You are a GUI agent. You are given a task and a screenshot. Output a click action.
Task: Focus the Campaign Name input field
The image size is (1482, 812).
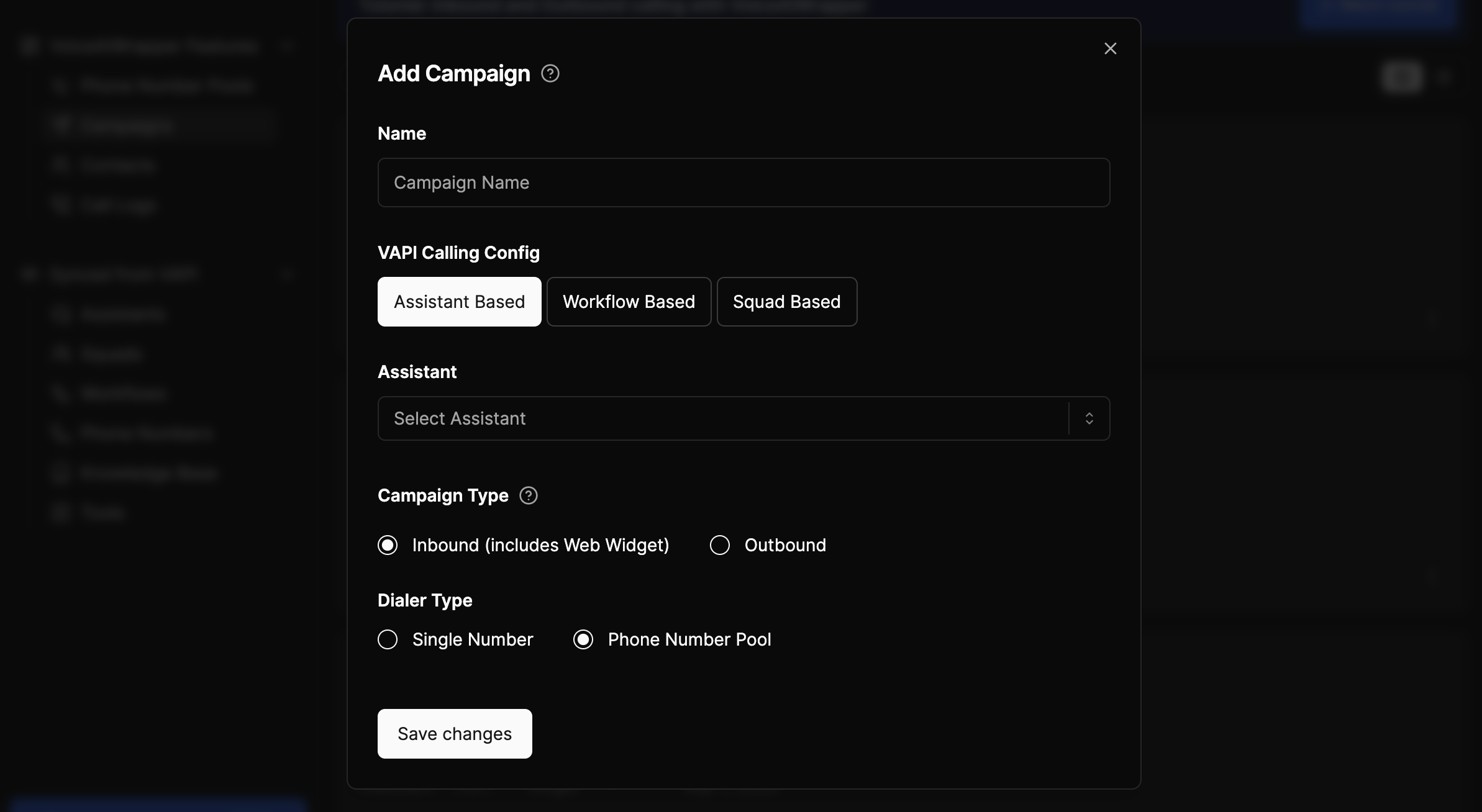[743, 183]
